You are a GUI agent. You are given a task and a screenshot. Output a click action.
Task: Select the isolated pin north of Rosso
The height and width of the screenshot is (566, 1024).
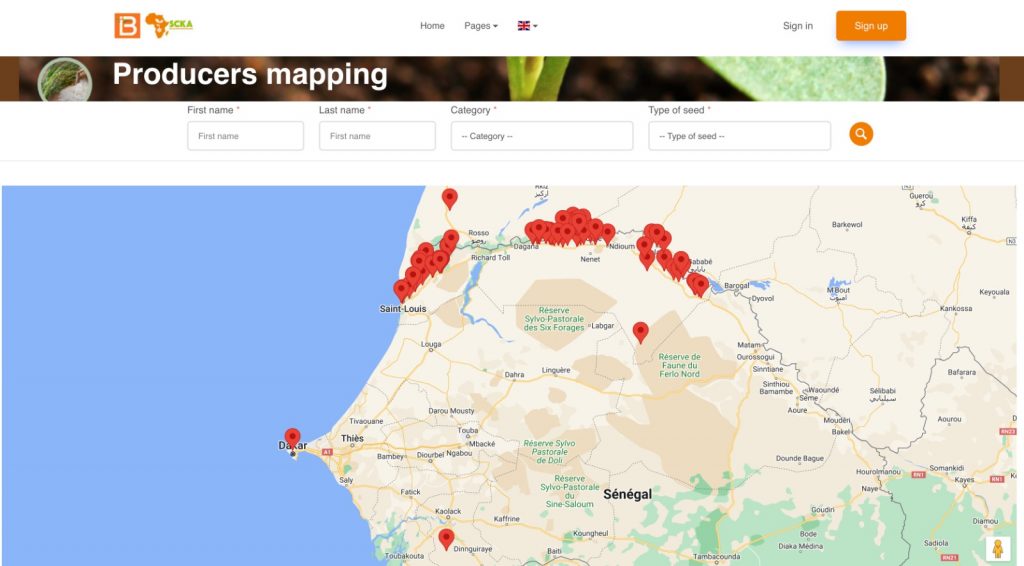449,198
